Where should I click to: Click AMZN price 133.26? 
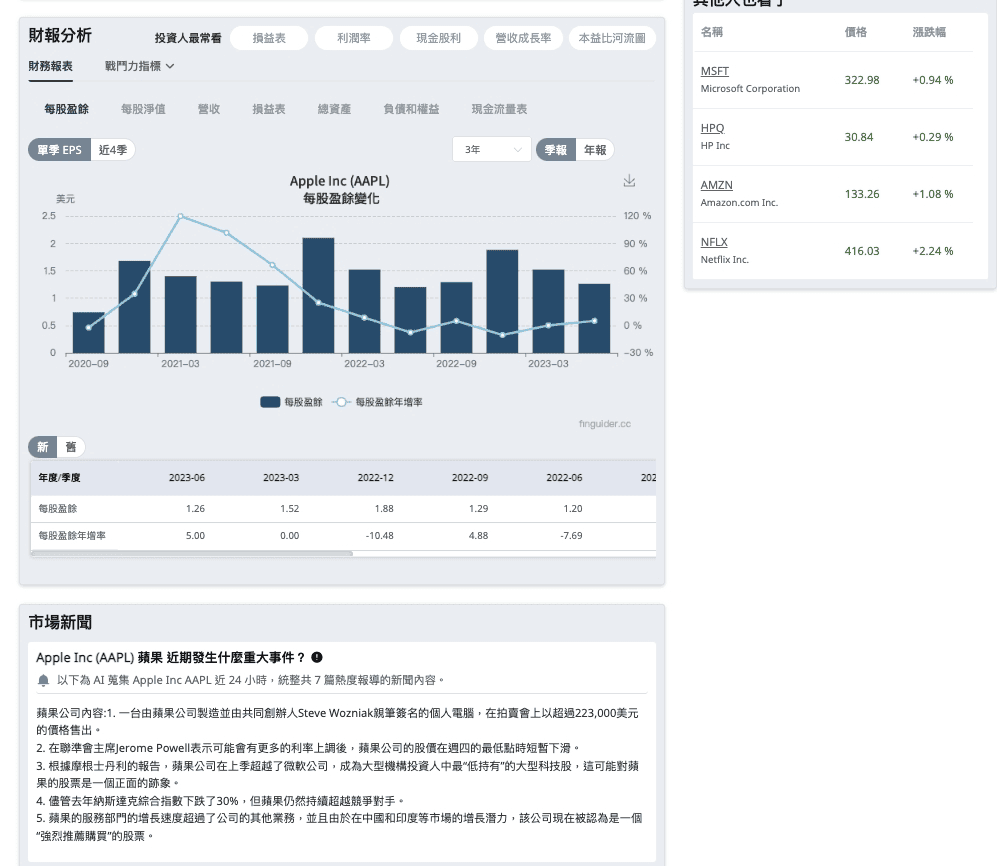862,194
